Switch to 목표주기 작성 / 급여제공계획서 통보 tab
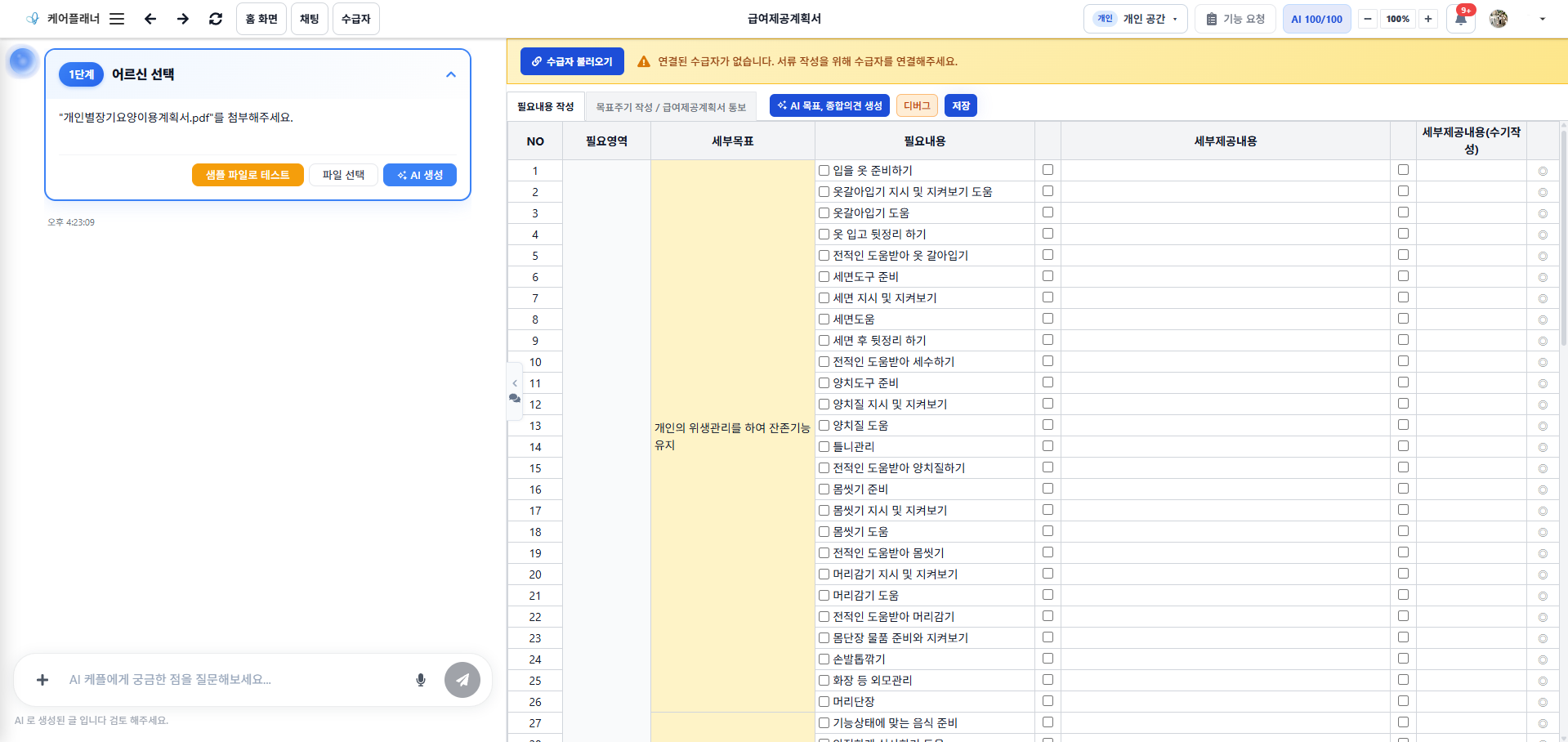This screenshot has height=742, width=1568. point(671,107)
